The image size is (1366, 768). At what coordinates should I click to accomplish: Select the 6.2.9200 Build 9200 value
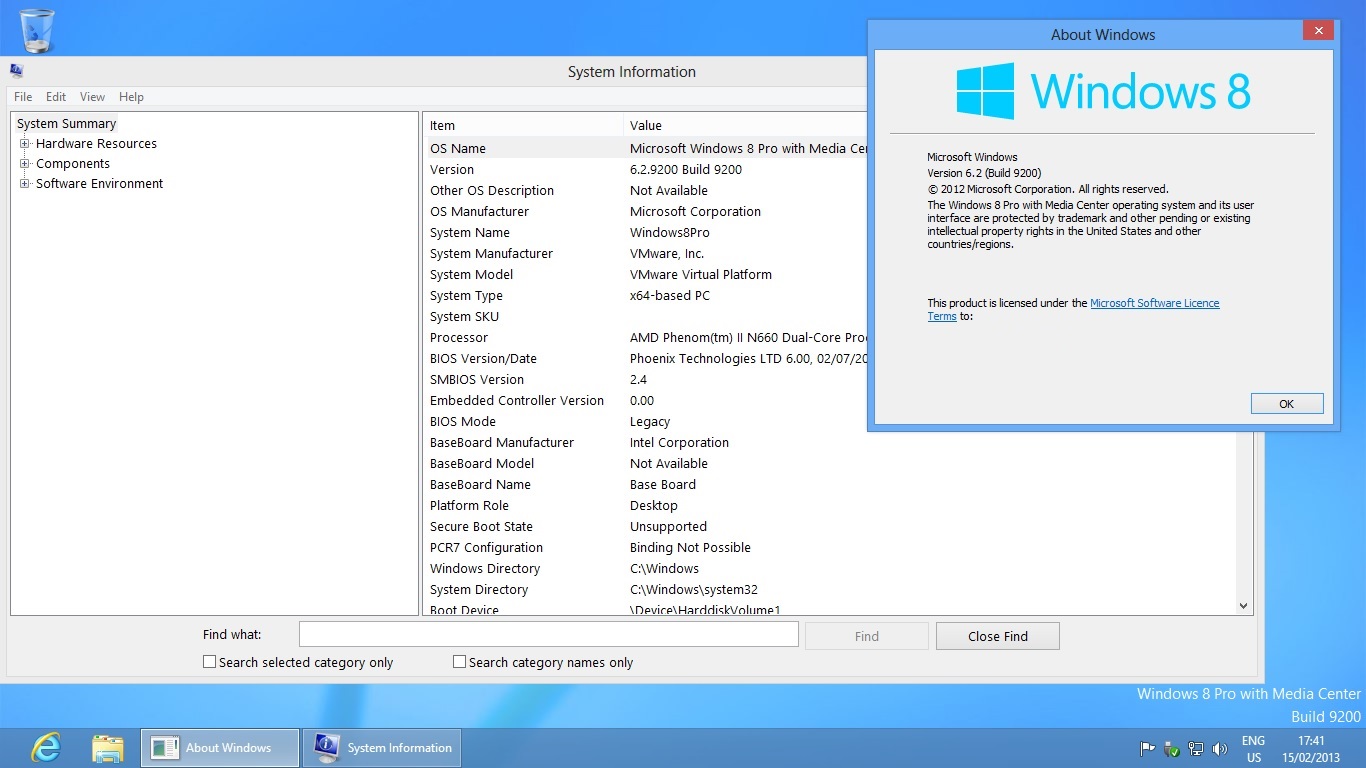tap(686, 169)
